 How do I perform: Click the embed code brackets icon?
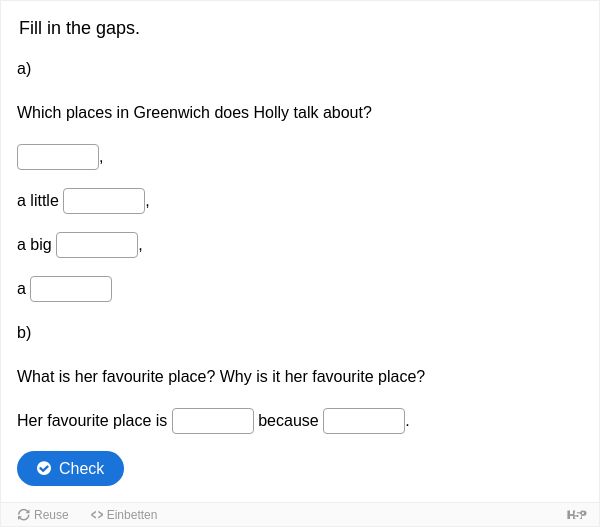97,515
